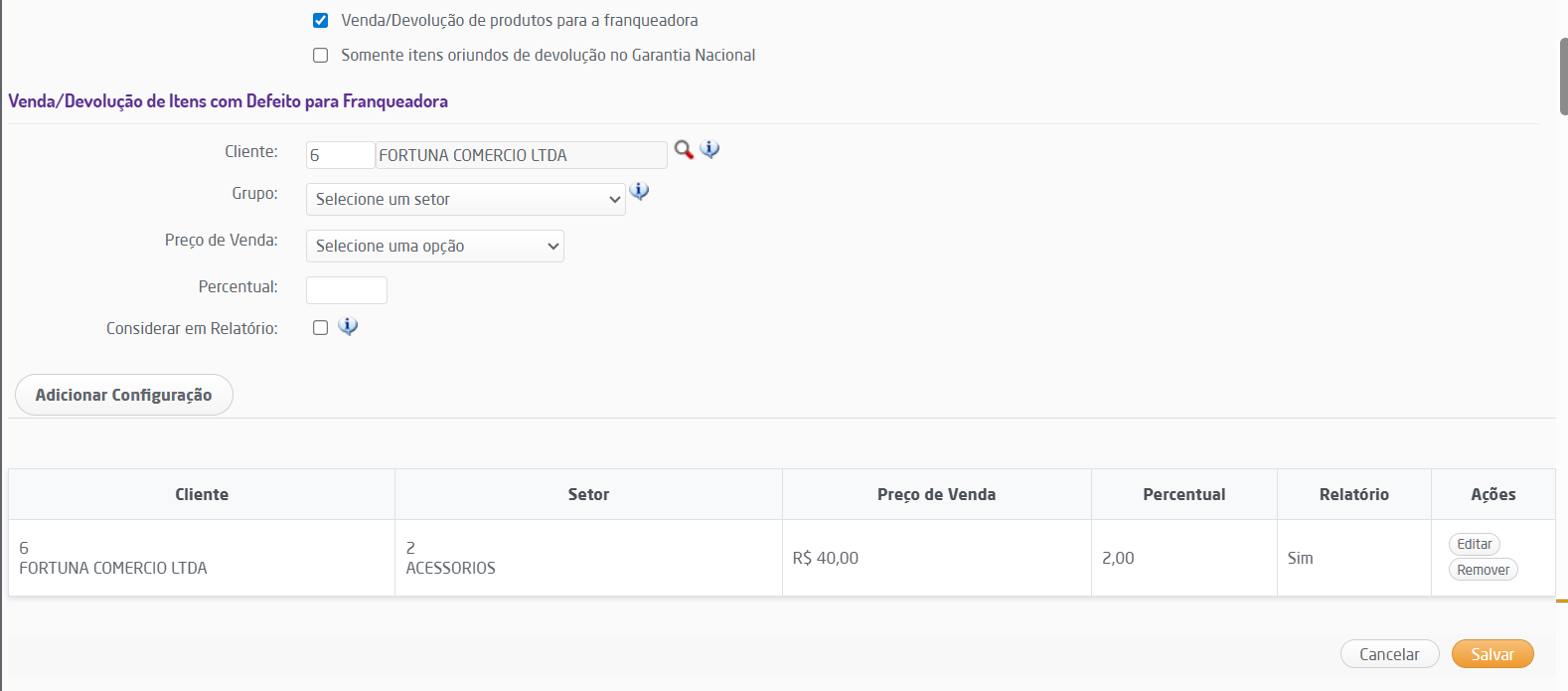This screenshot has height=691, width=1568.
Task: Click the info icon next to Cliente
Action: [709, 149]
